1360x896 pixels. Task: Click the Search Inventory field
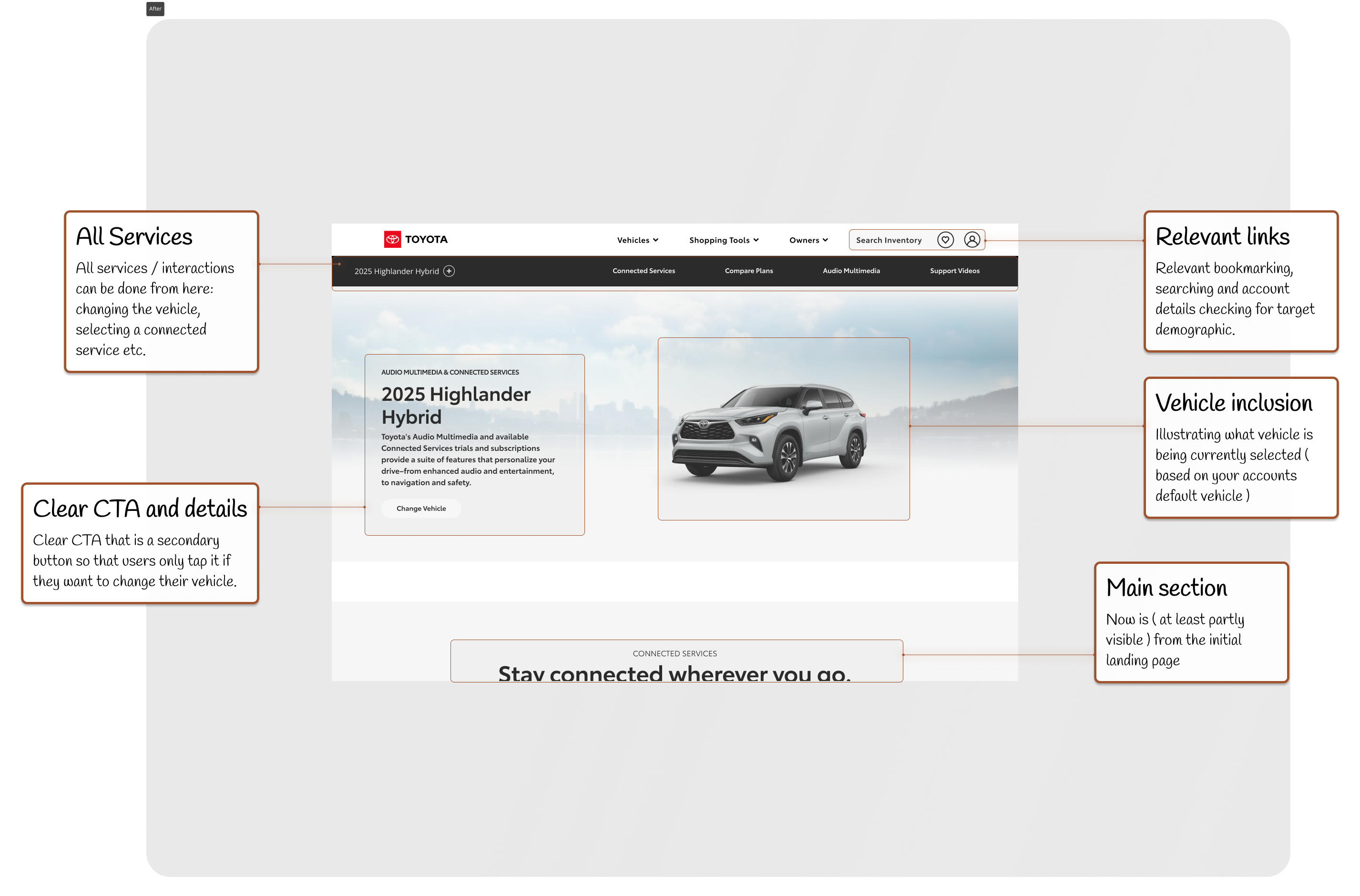coord(889,240)
